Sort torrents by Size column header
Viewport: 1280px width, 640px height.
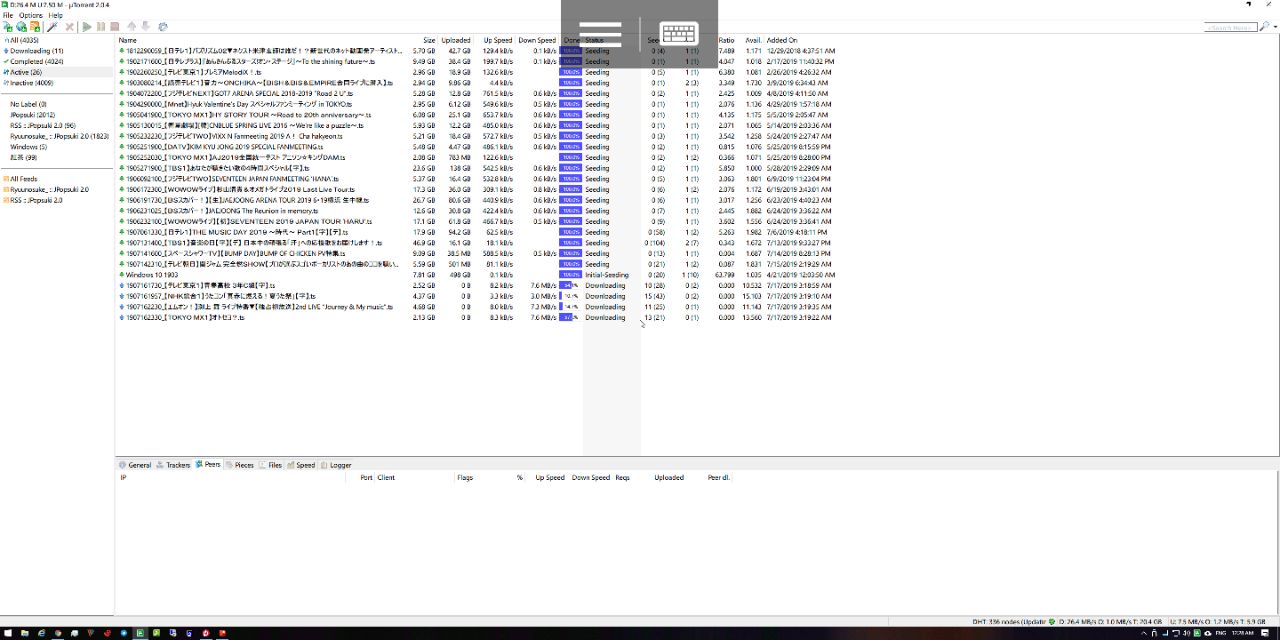point(429,41)
